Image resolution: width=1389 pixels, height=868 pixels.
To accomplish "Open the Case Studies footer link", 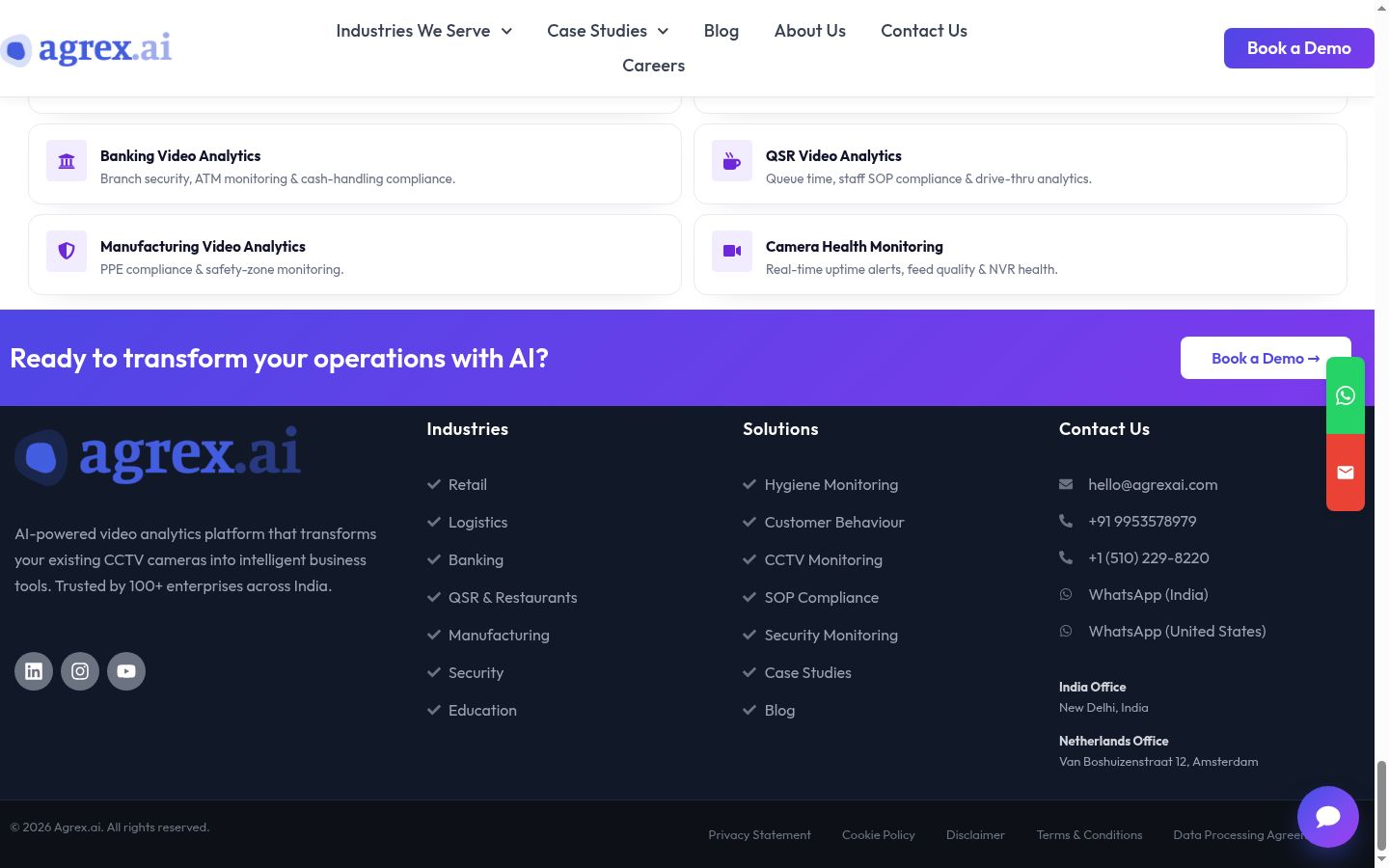I will tap(808, 673).
